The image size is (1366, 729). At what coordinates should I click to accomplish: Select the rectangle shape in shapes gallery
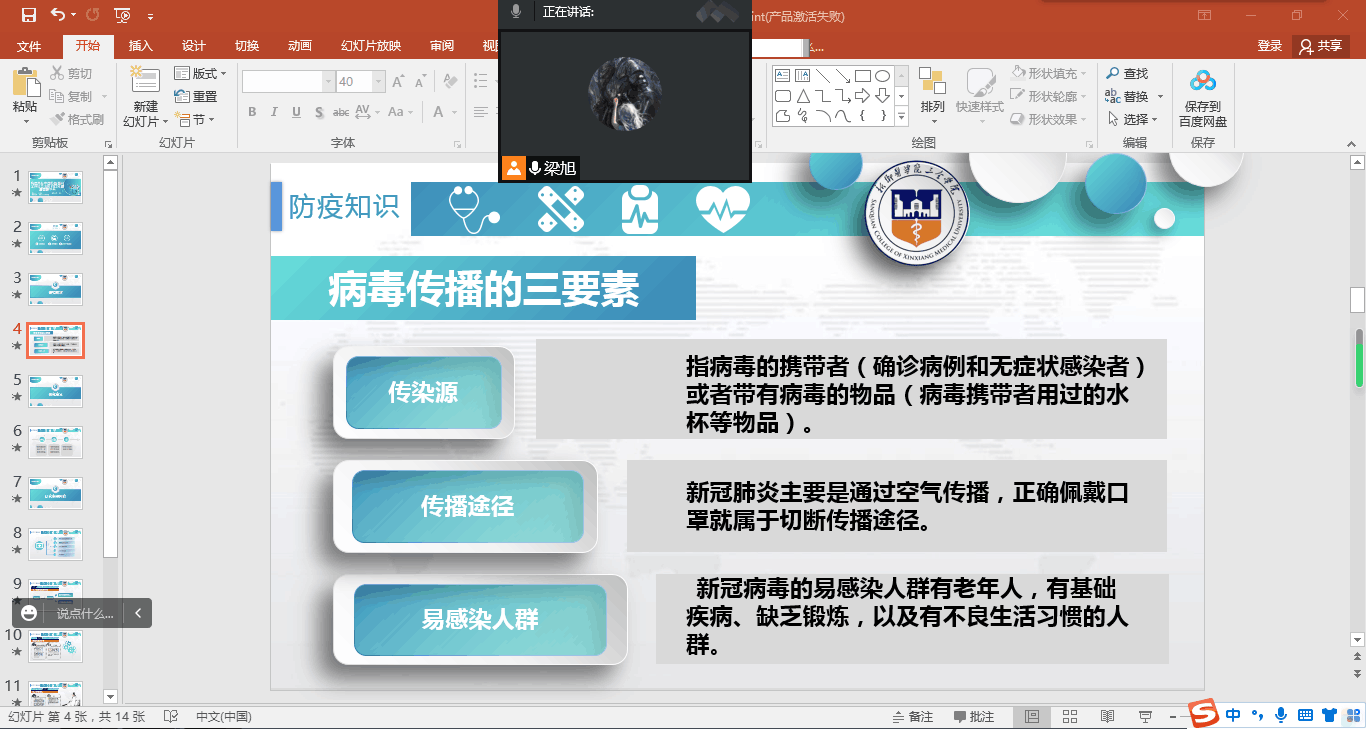(862, 76)
